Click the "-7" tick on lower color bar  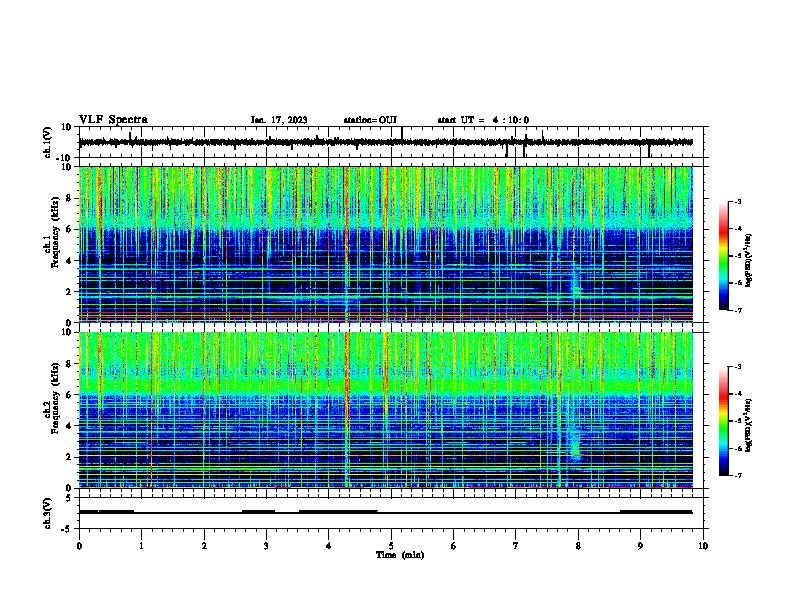point(737,475)
